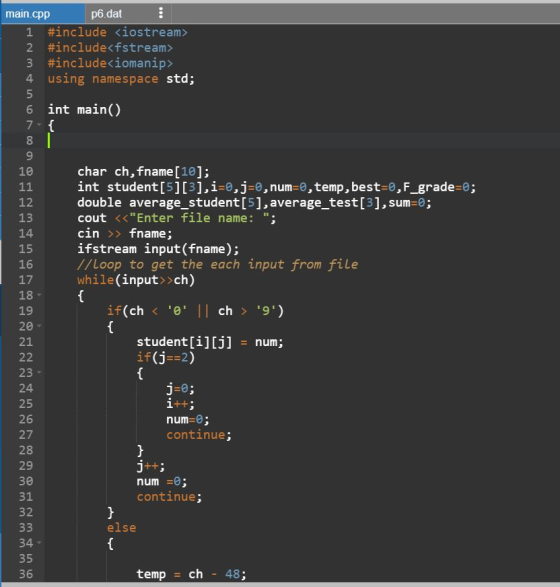Click 'using namespace std;' line

tap(121, 79)
